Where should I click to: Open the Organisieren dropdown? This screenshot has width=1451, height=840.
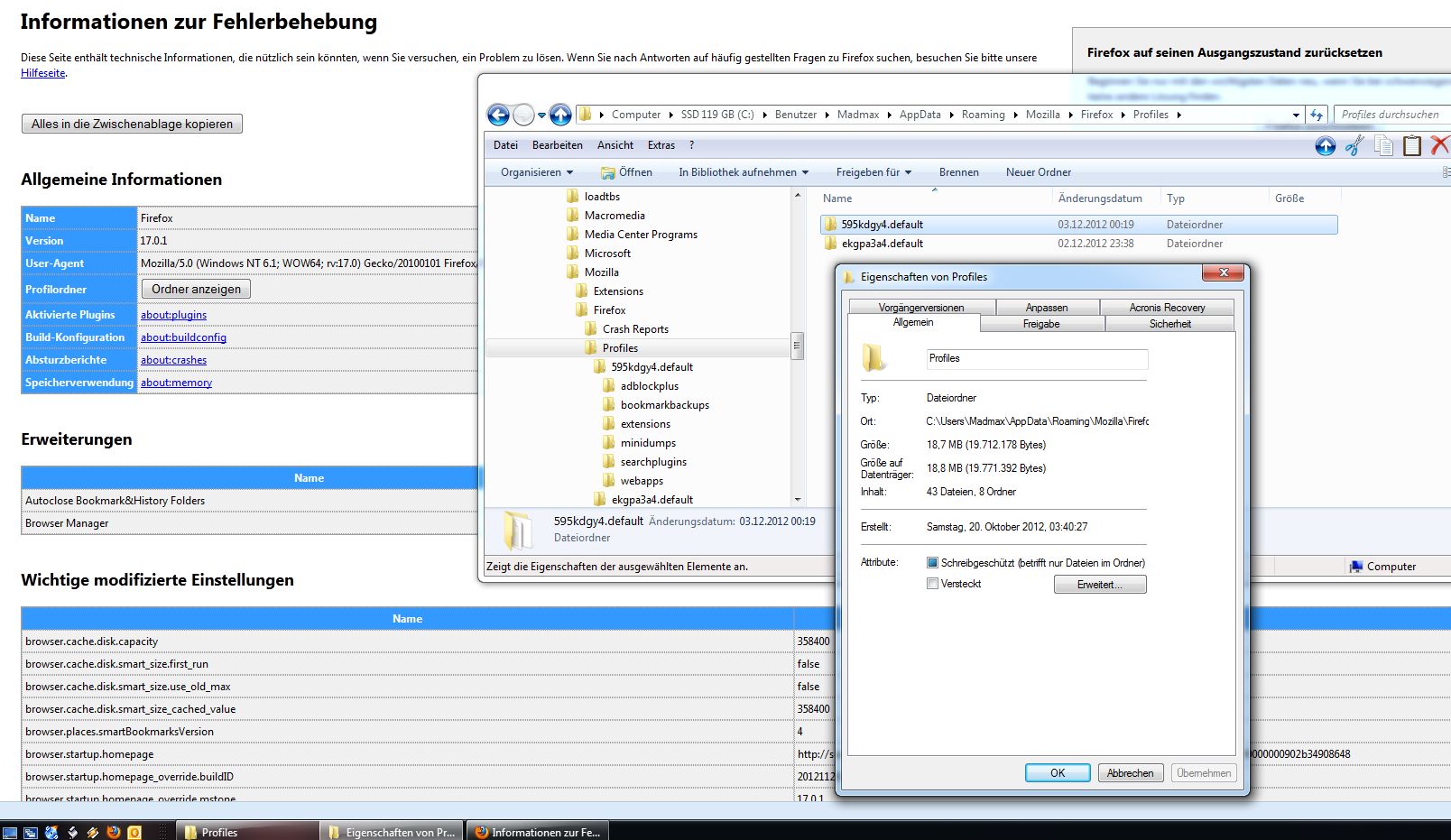[537, 172]
